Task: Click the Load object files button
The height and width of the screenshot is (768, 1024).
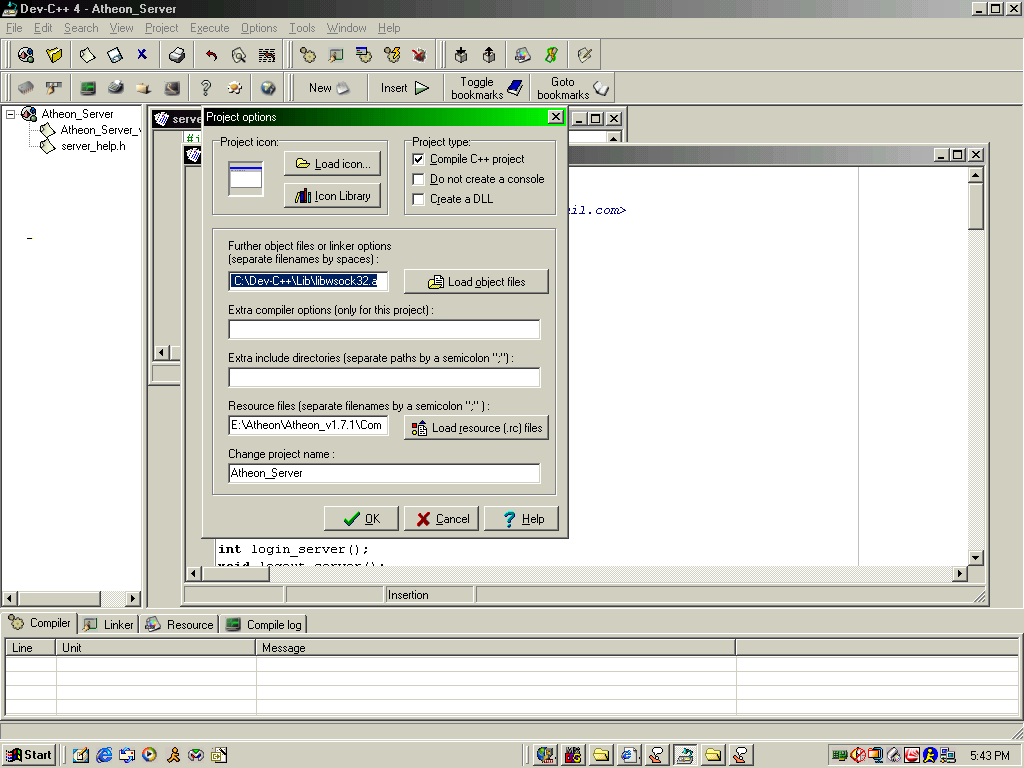Action: click(x=476, y=282)
